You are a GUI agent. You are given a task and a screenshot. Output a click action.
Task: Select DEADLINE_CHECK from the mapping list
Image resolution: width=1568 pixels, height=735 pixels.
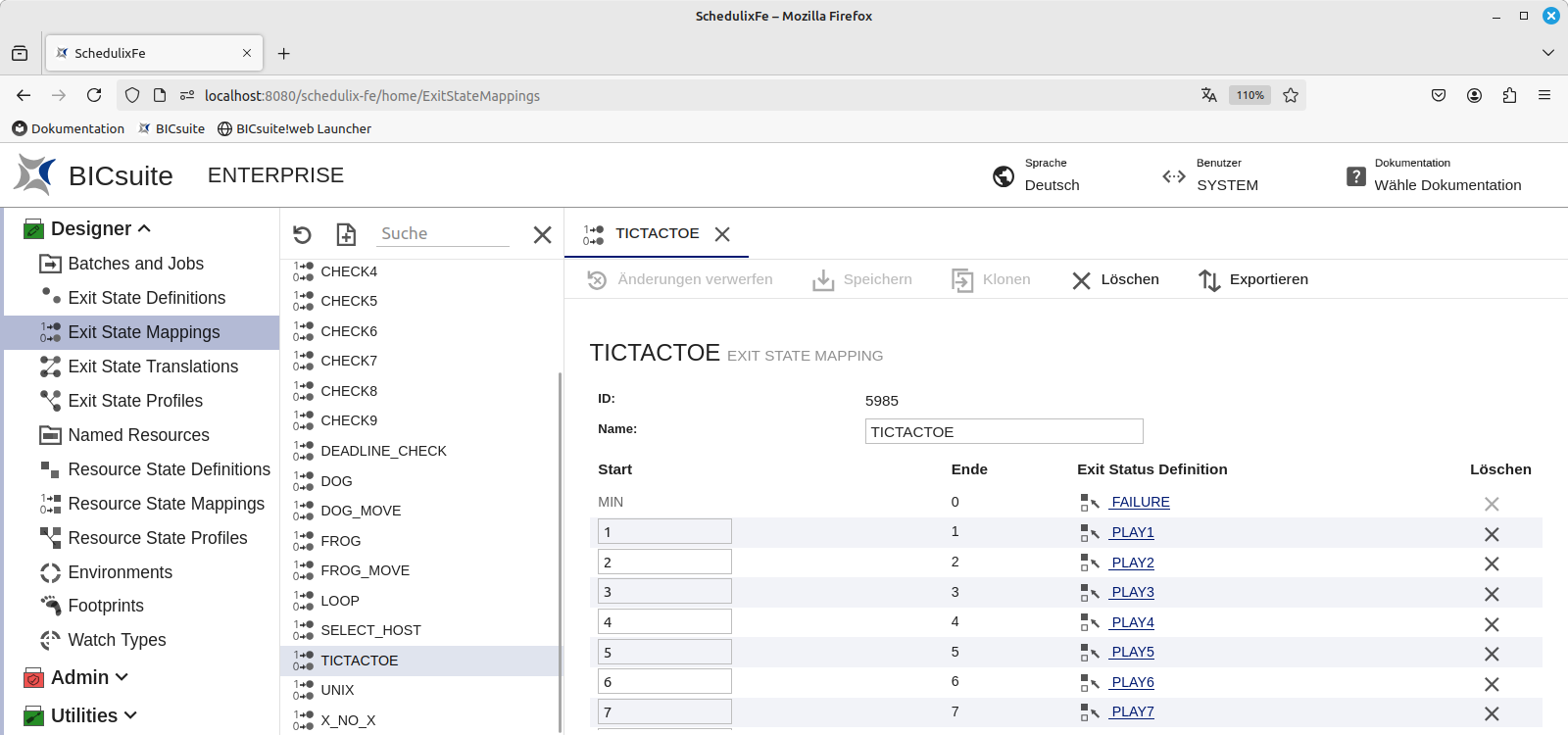(383, 451)
